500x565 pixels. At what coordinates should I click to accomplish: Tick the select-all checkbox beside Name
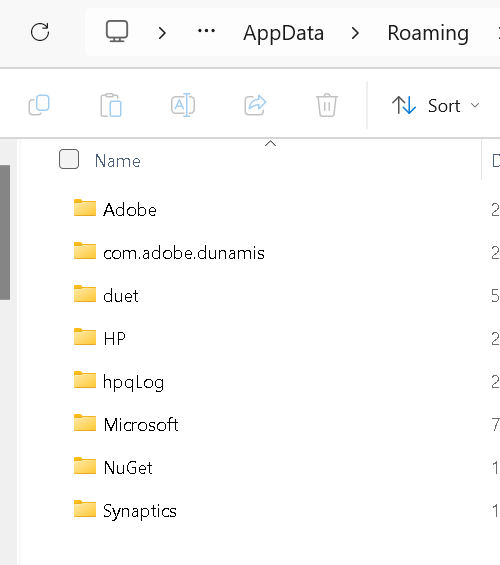pyautogui.click(x=69, y=159)
